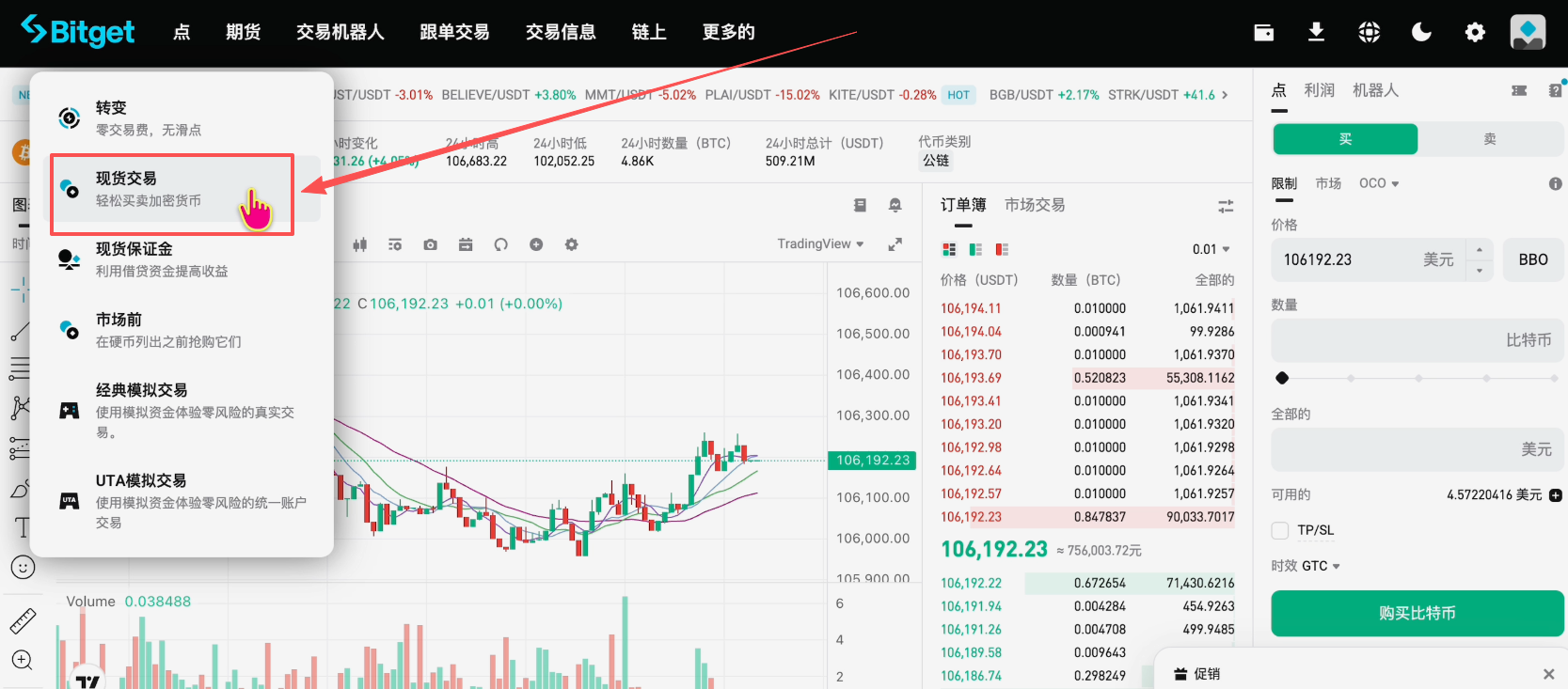
Task: Open the 0.01 price precision dropdown
Action: point(1211,249)
